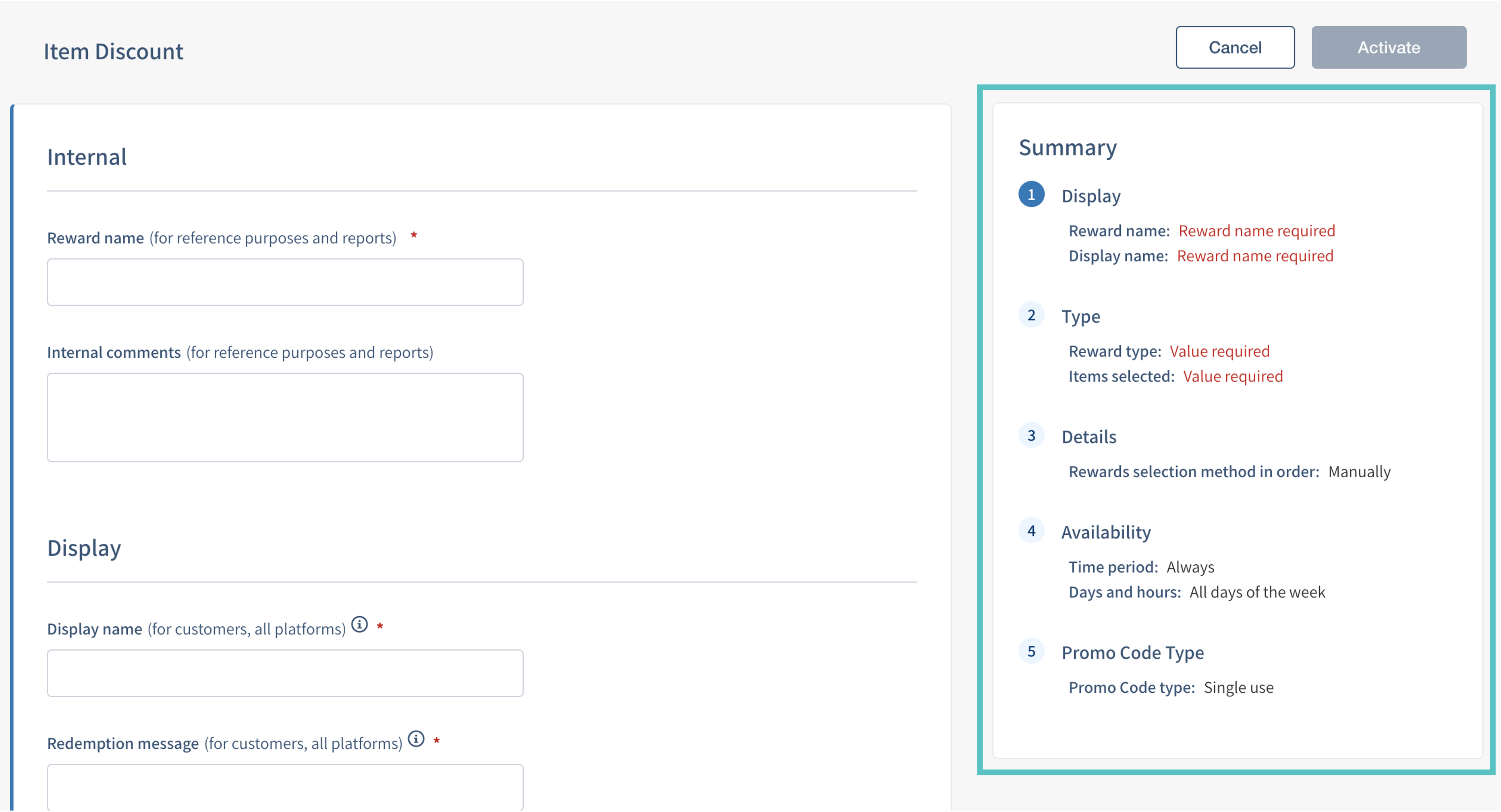Image resolution: width=1501 pixels, height=812 pixels.
Task: Click into the Internal comments text area
Action: point(285,417)
